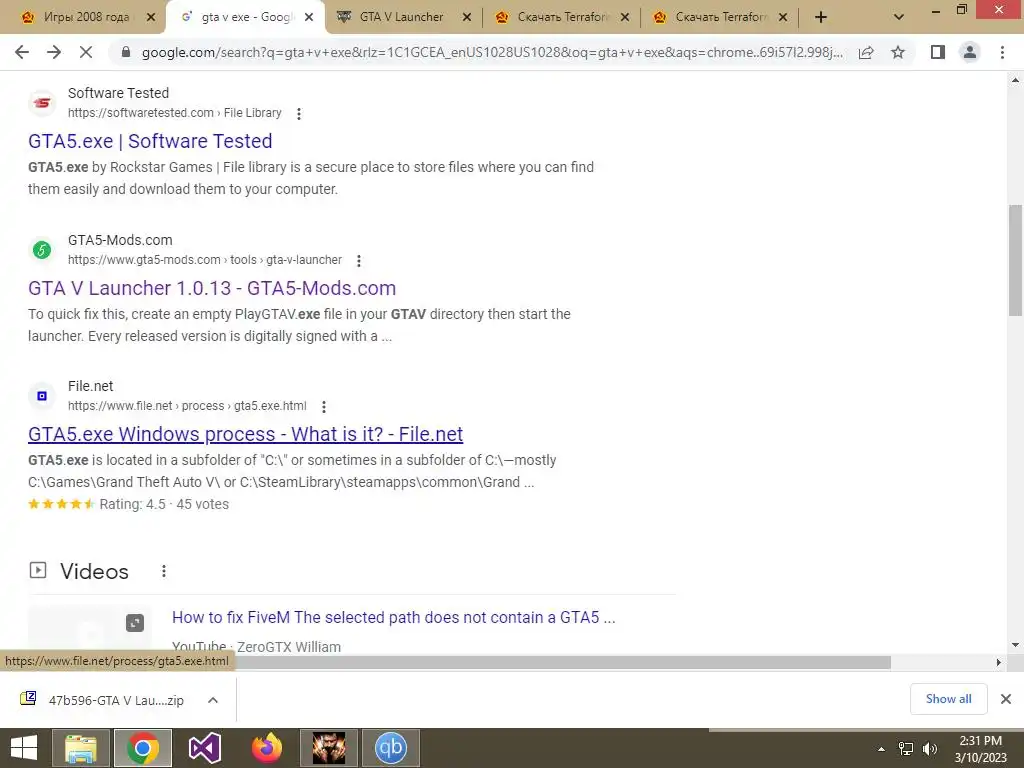Image resolution: width=1024 pixels, height=768 pixels.
Task: Click the File.net site favicon
Action: [42, 396]
